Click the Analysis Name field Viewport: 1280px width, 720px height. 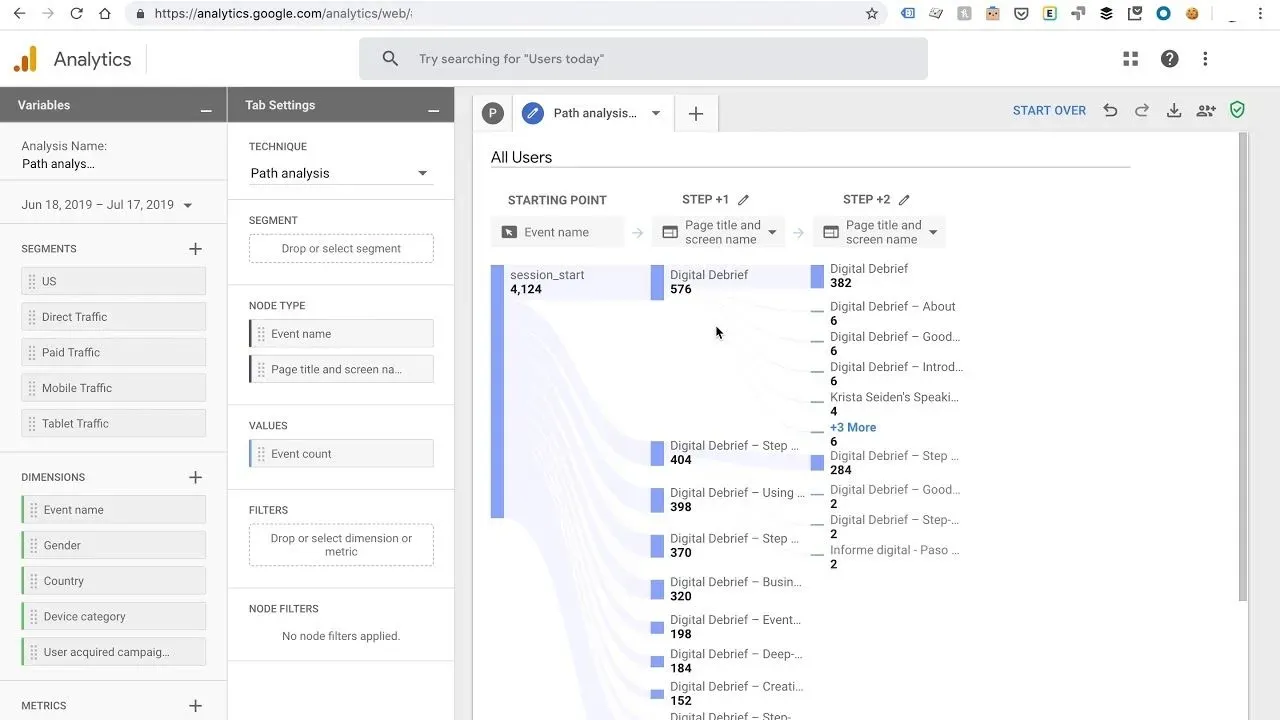(x=58, y=164)
